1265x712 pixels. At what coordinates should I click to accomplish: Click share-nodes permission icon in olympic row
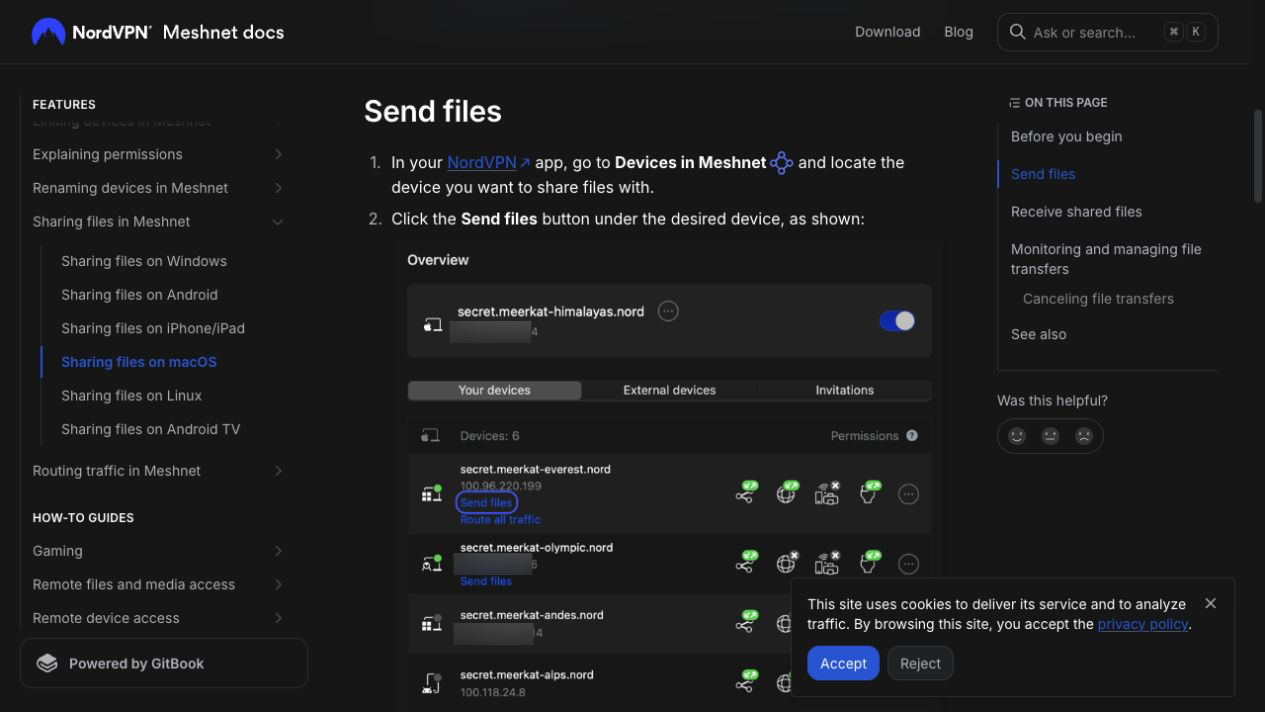(x=747, y=563)
